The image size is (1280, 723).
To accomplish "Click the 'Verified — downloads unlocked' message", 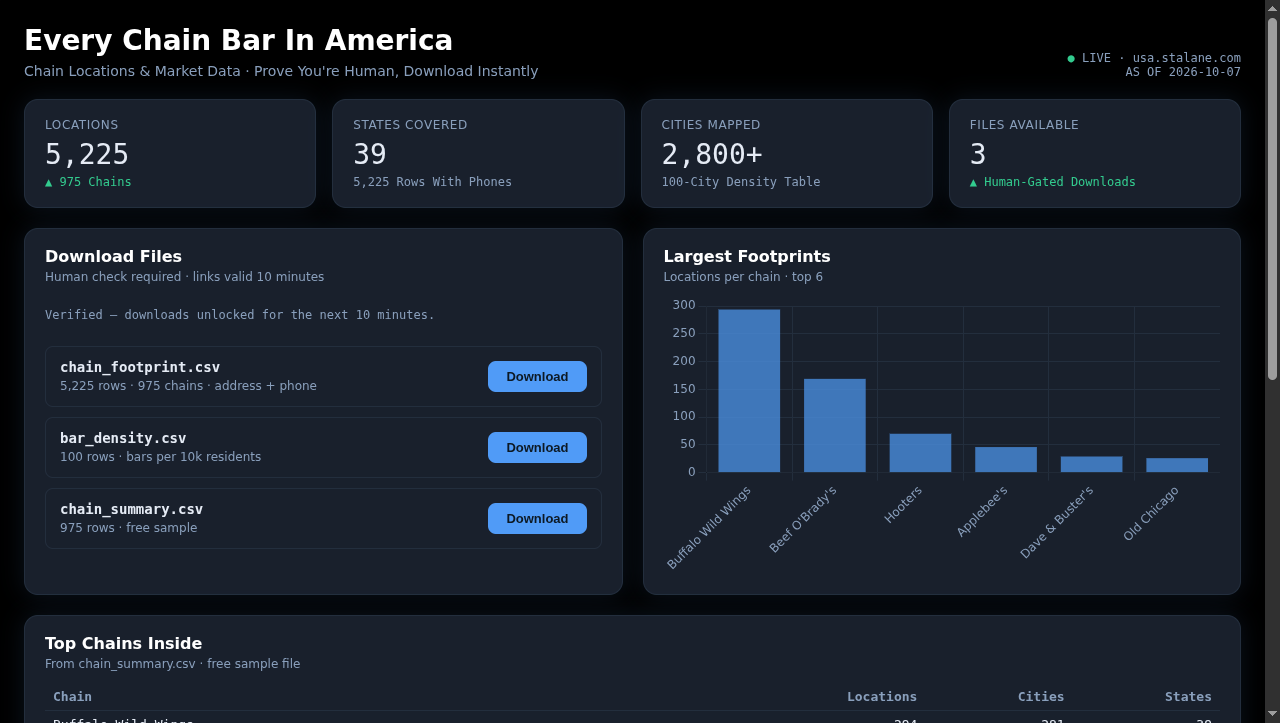I will pyautogui.click(x=240, y=315).
